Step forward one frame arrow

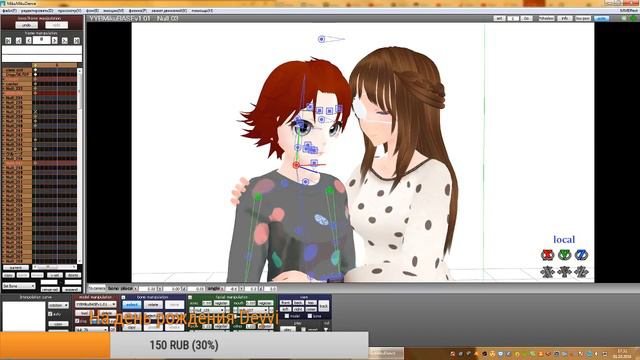tap(55, 40)
